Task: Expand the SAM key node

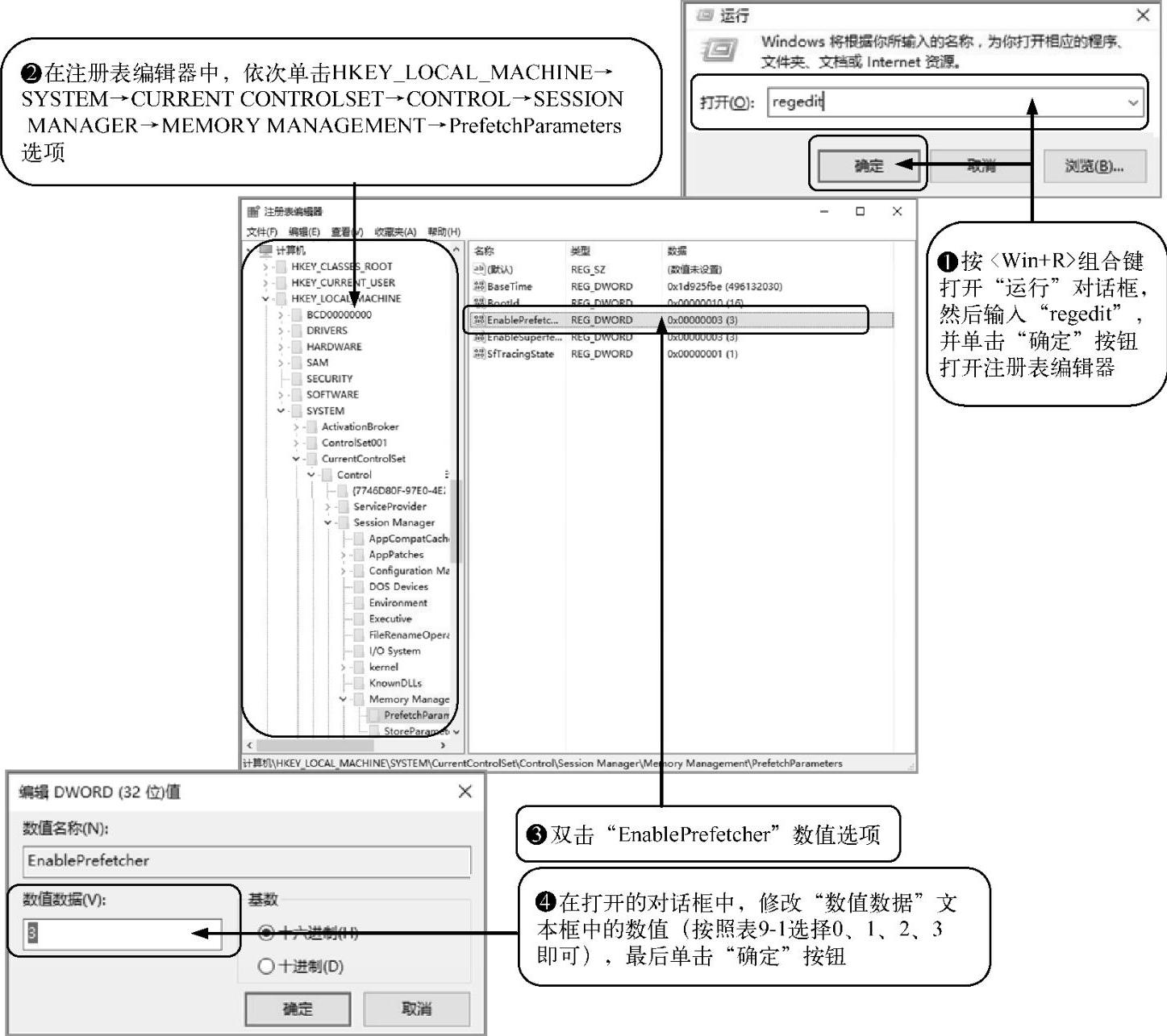Action: coord(281,363)
